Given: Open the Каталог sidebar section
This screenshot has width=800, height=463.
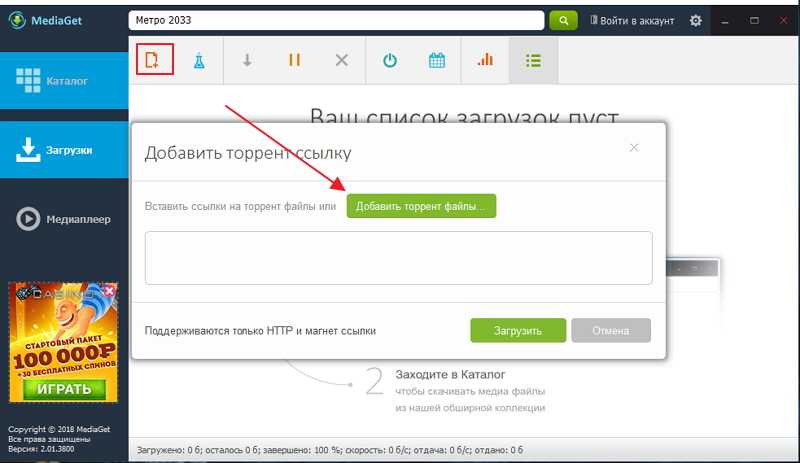Looking at the screenshot, I should pos(64,80).
